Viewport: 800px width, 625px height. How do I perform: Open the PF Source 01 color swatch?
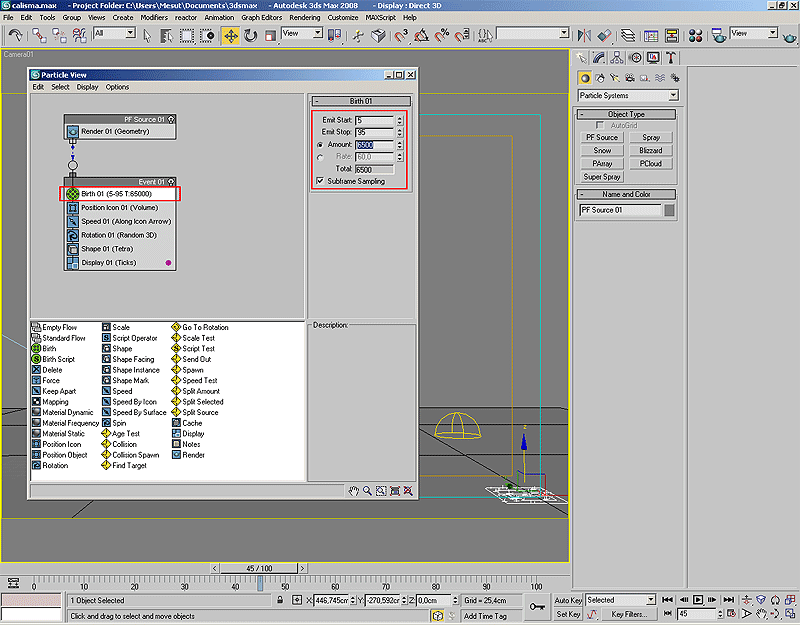[670, 210]
